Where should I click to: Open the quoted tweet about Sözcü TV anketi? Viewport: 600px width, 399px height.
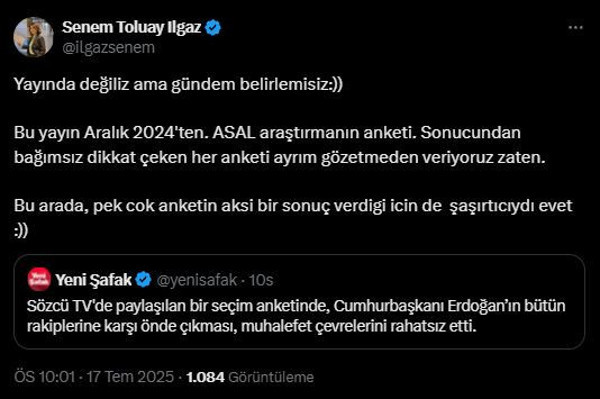click(299, 302)
